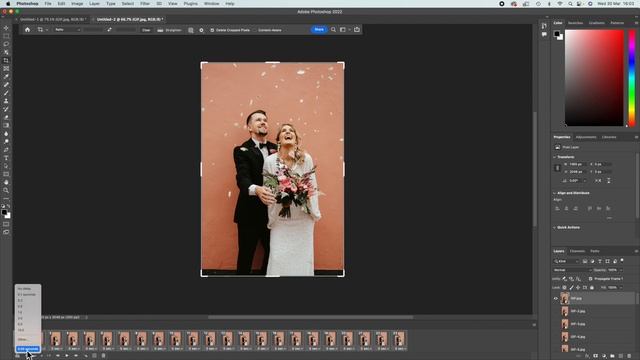Select the Brush tool
Viewport: 640px width, 360px height.
[6, 93]
